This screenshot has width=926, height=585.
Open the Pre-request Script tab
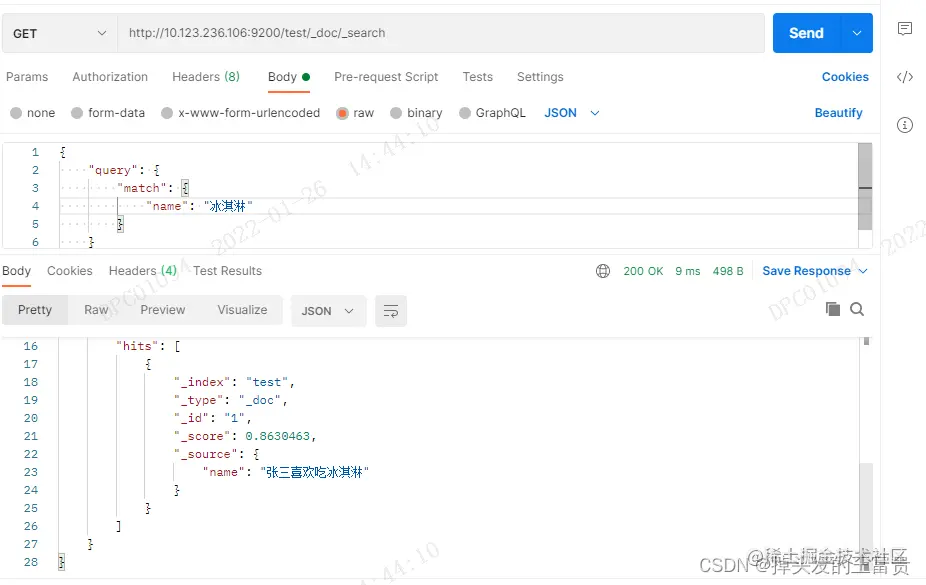tap(386, 77)
